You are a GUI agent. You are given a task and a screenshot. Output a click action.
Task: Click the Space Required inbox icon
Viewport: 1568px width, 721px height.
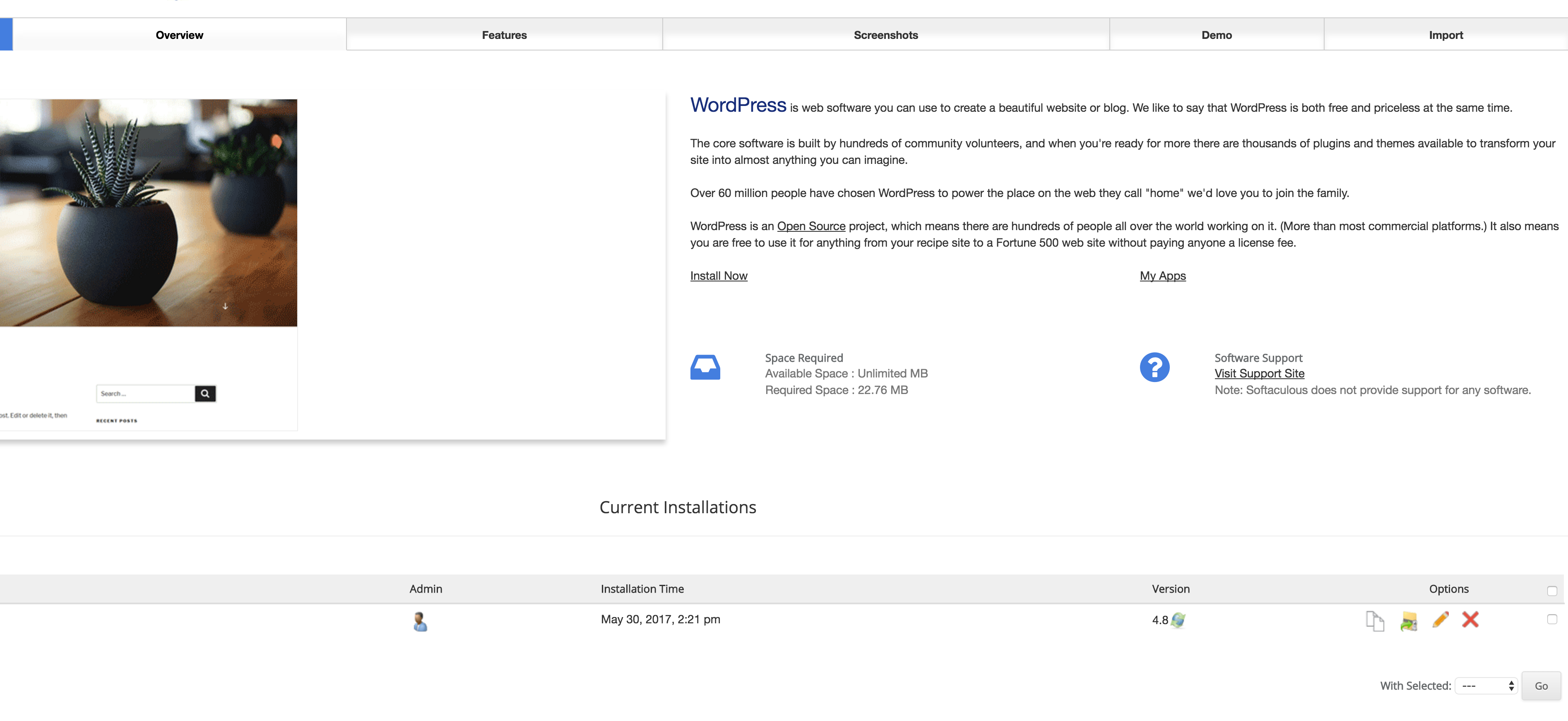pos(705,368)
